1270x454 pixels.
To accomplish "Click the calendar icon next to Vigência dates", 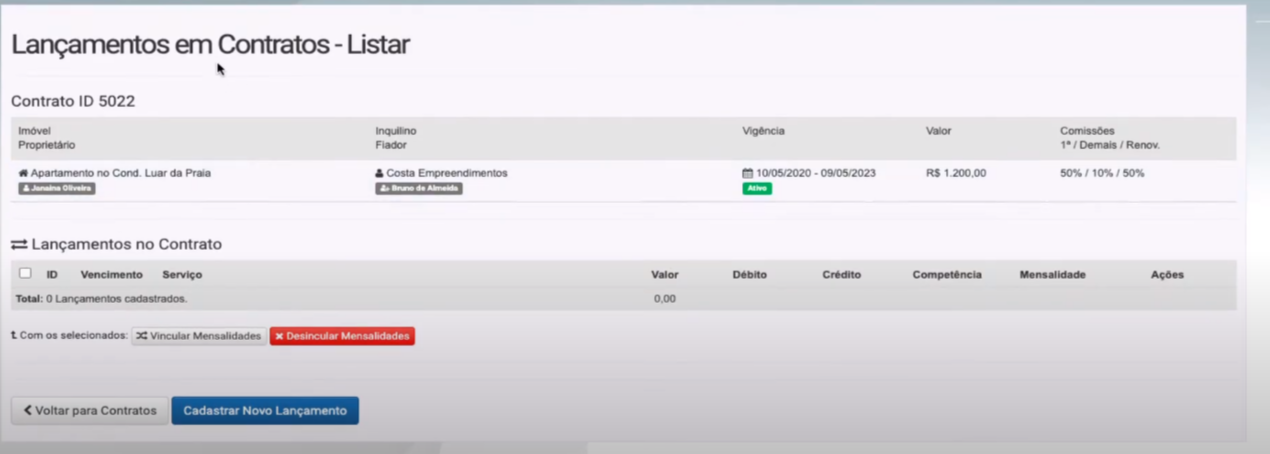I will 748,173.
